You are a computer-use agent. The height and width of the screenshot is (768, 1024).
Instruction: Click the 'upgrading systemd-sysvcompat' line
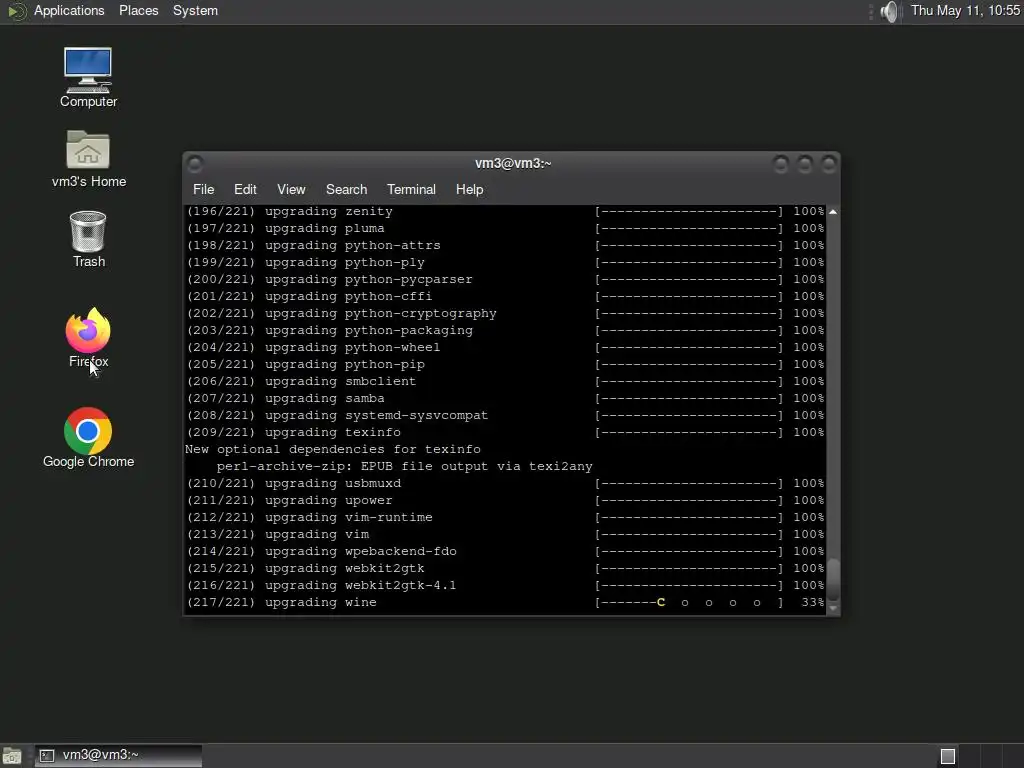click(x=505, y=415)
